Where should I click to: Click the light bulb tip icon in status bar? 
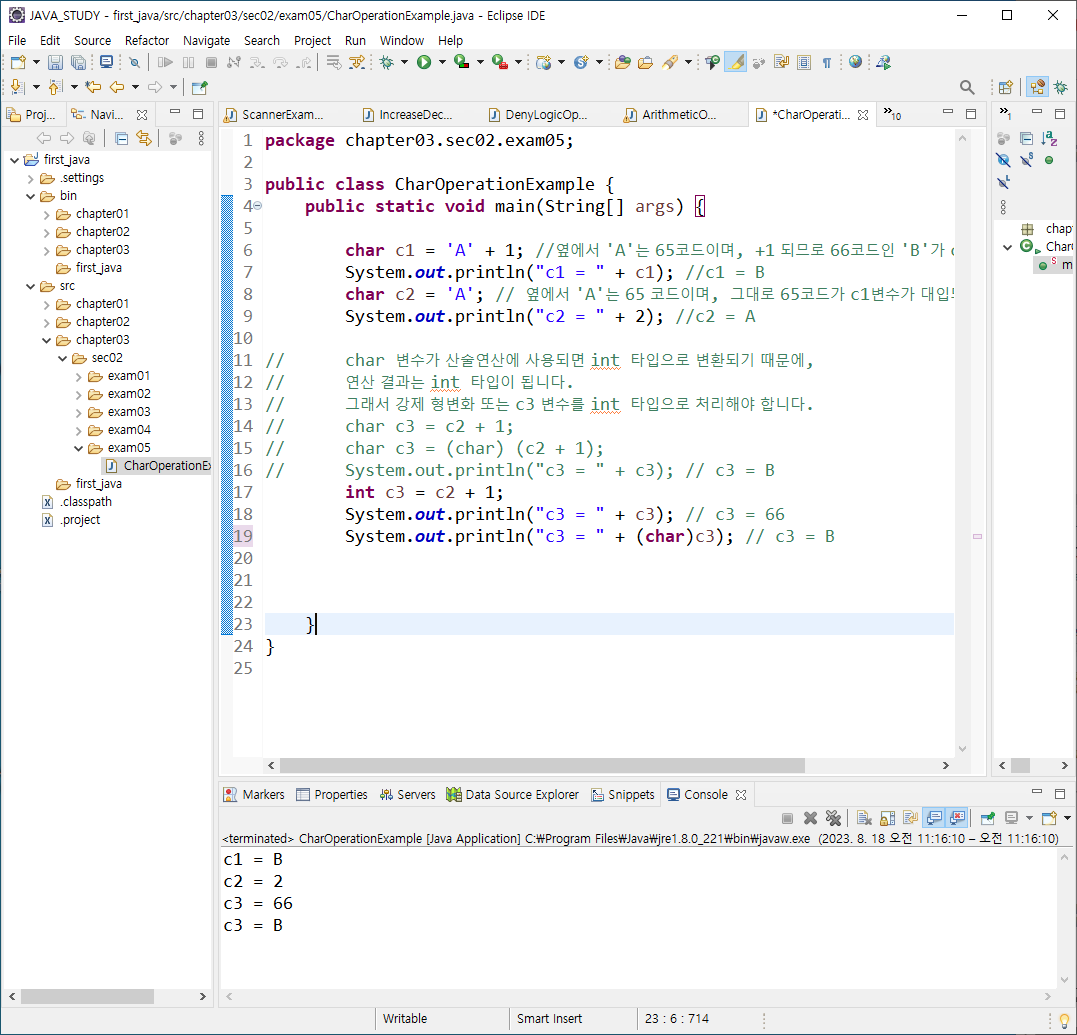click(1064, 1020)
